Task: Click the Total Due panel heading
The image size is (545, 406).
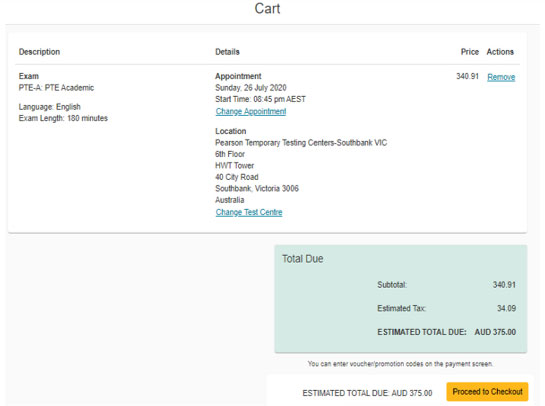Action: [302, 259]
